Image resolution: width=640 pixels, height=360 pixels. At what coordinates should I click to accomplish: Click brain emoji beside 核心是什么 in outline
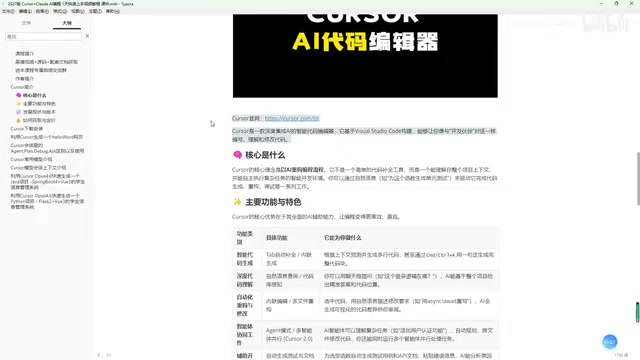(x=18, y=96)
